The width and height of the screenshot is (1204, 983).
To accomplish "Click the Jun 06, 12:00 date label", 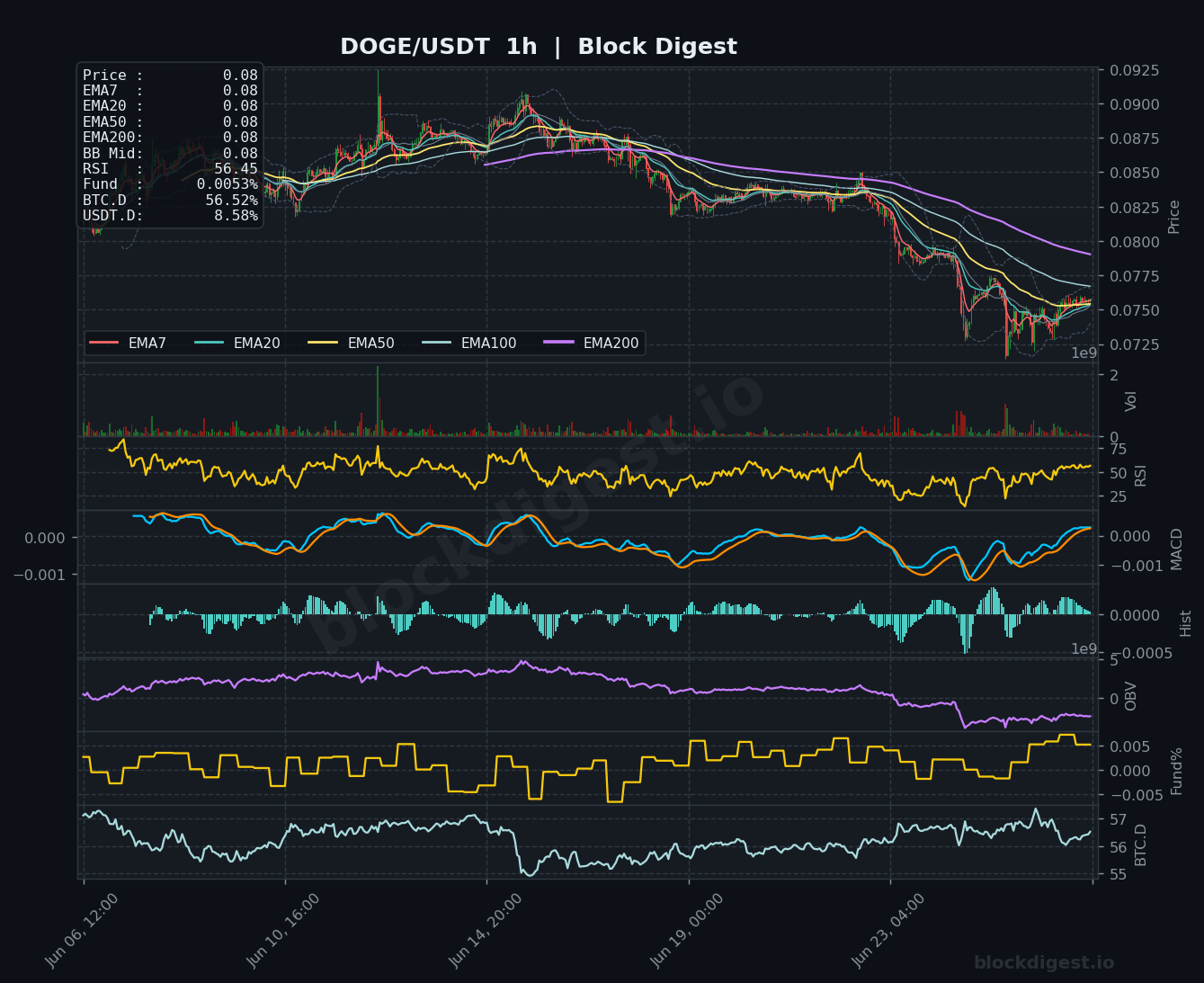I will click(82, 931).
